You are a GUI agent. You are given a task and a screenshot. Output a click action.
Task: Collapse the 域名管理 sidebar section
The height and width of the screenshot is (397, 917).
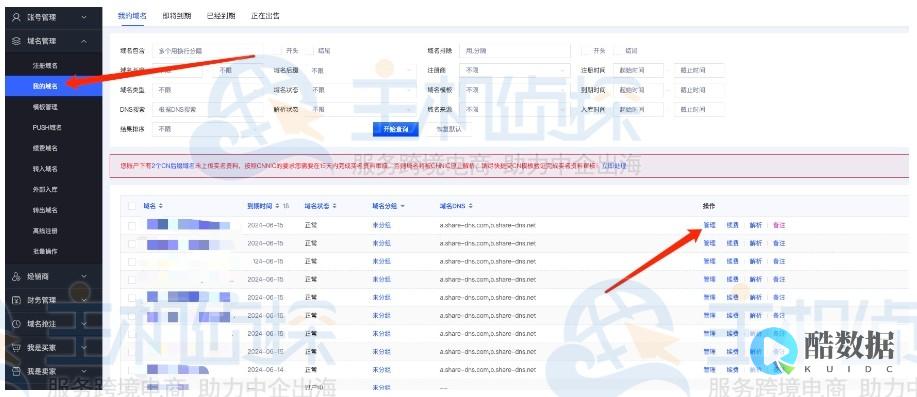pyautogui.click(x=84, y=42)
